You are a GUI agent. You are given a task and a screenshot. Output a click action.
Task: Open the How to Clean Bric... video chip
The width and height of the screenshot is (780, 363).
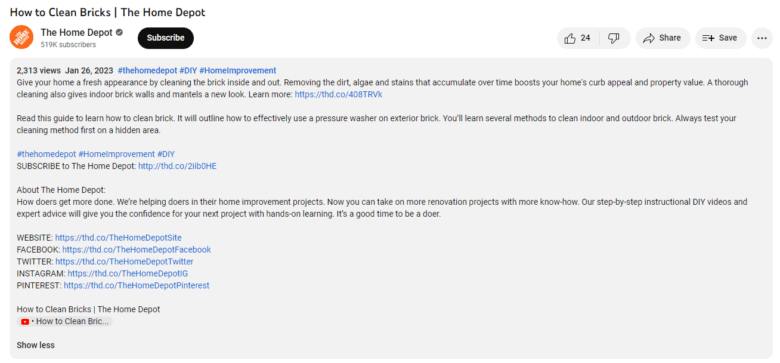tap(65, 321)
